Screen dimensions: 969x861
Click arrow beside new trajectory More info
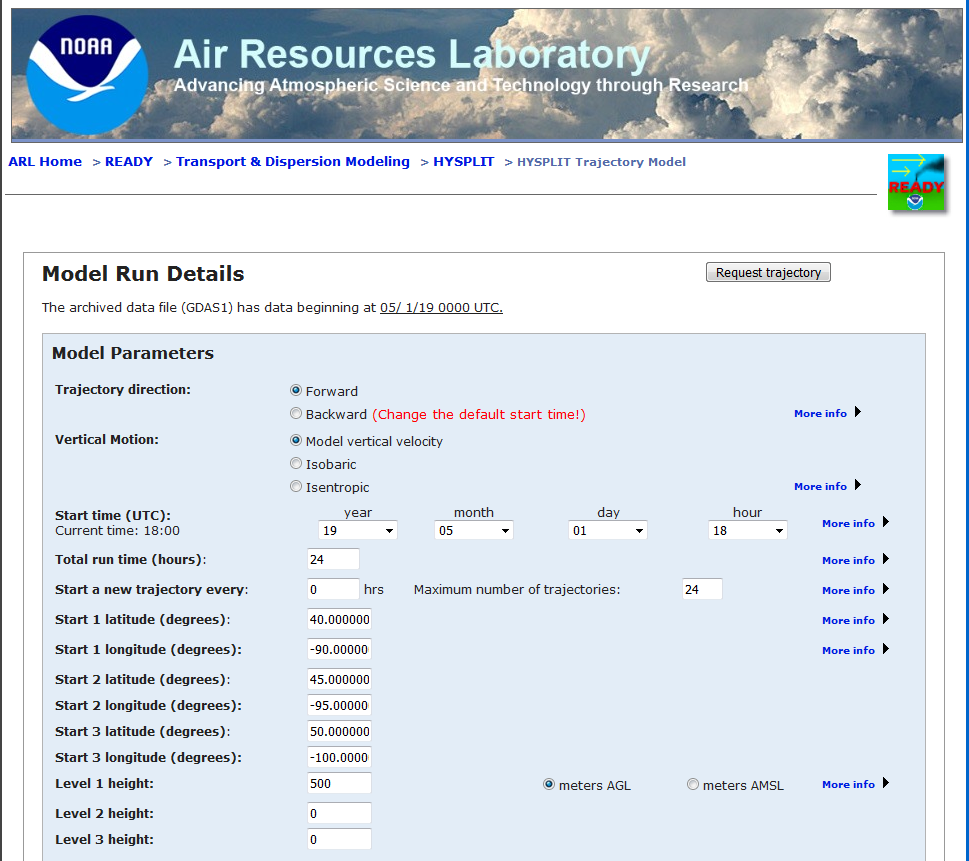pos(886,589)
